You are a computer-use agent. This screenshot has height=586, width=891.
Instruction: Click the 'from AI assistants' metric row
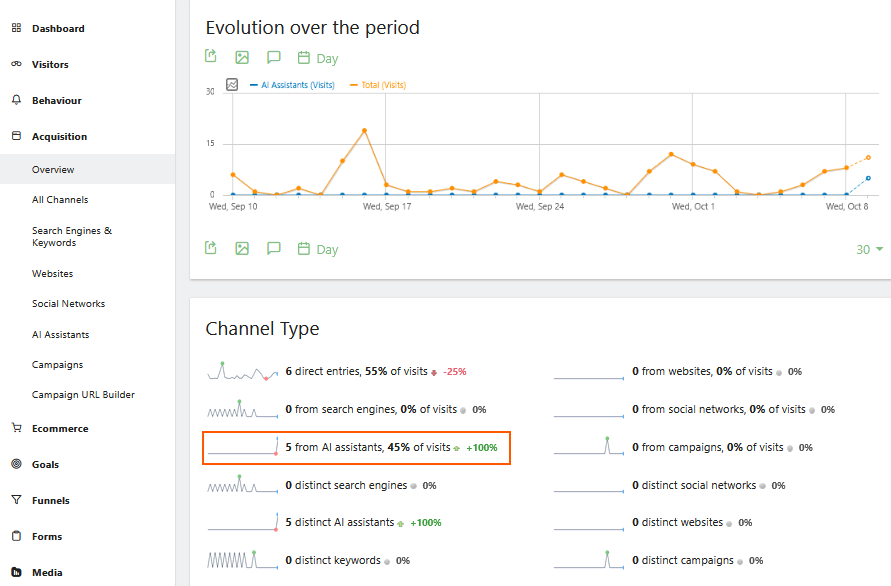coord(367,448)
